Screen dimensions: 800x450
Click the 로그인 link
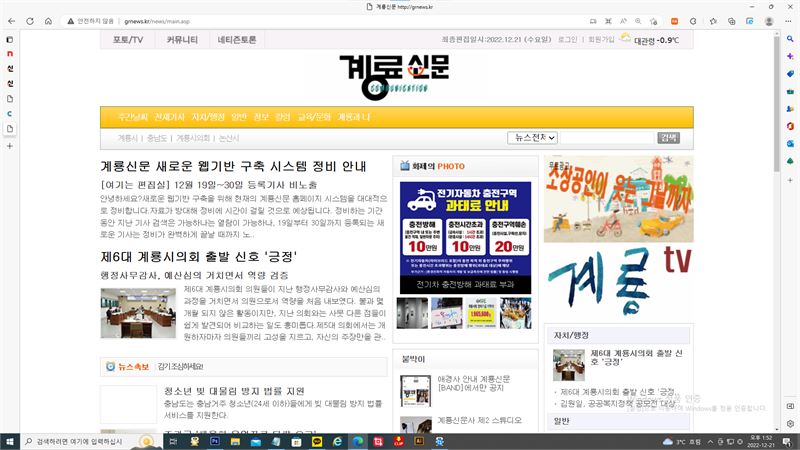click(x=567, y=39)
